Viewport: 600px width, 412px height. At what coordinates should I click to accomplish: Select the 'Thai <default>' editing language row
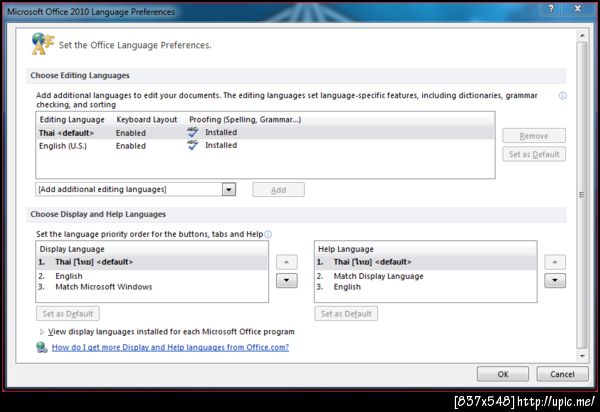pyautogui.click(x=265, y=133)
